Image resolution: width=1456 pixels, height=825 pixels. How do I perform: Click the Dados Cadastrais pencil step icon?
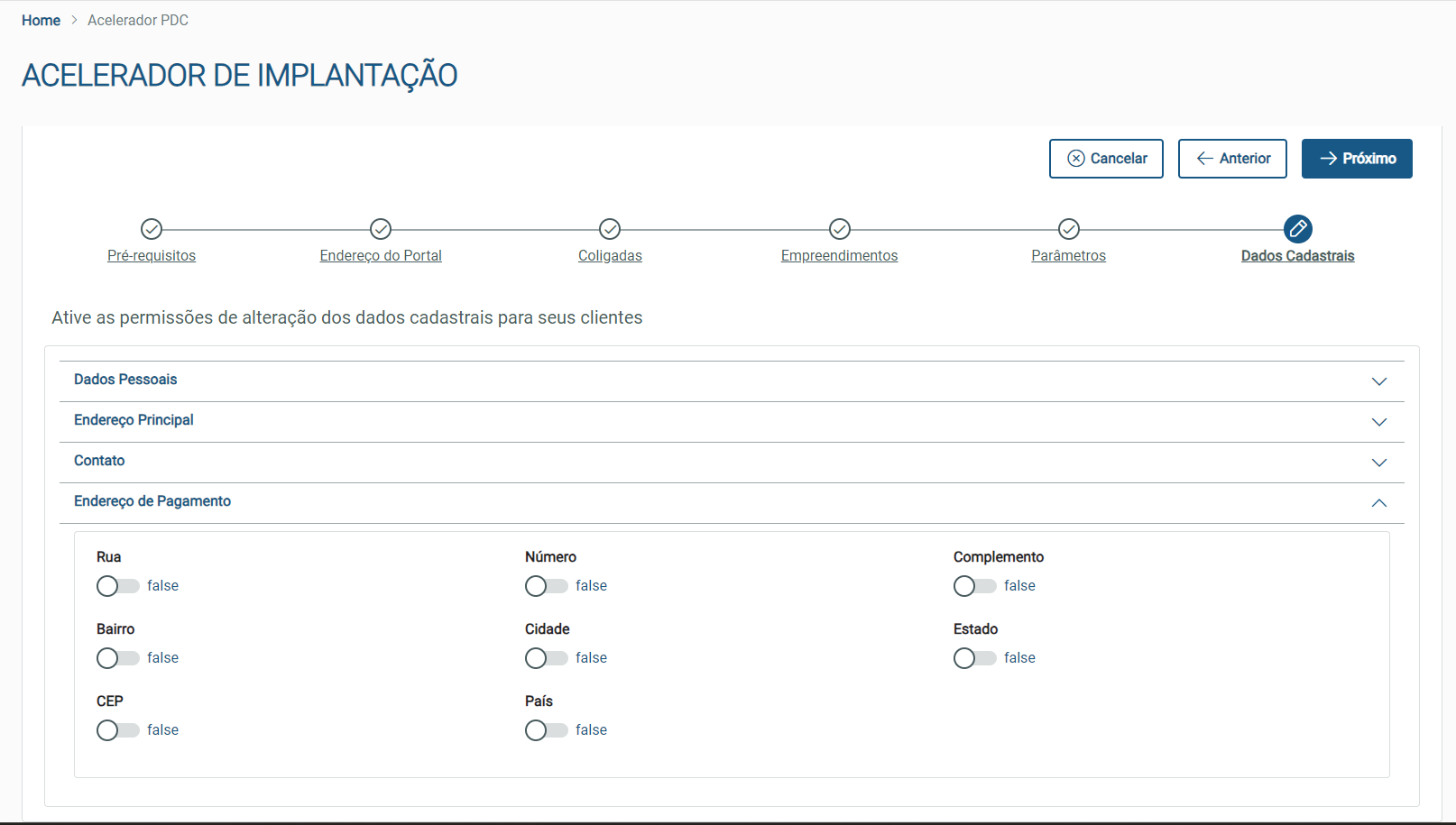tap(1298, 229)
